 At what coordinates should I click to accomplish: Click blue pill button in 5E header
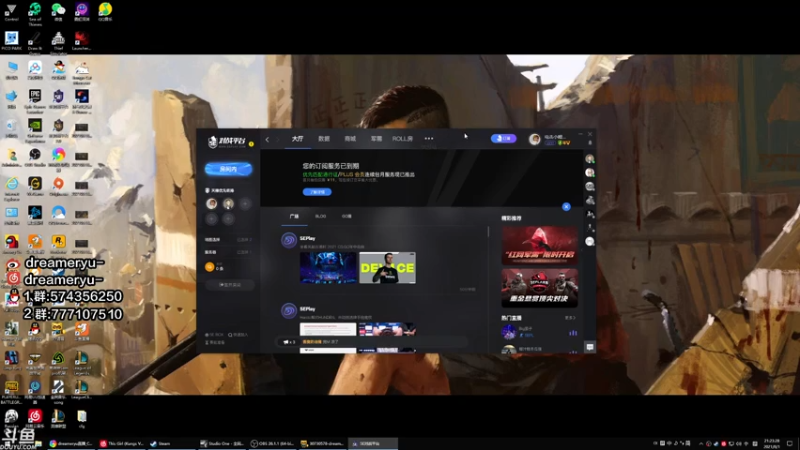[x=504, y=138]
